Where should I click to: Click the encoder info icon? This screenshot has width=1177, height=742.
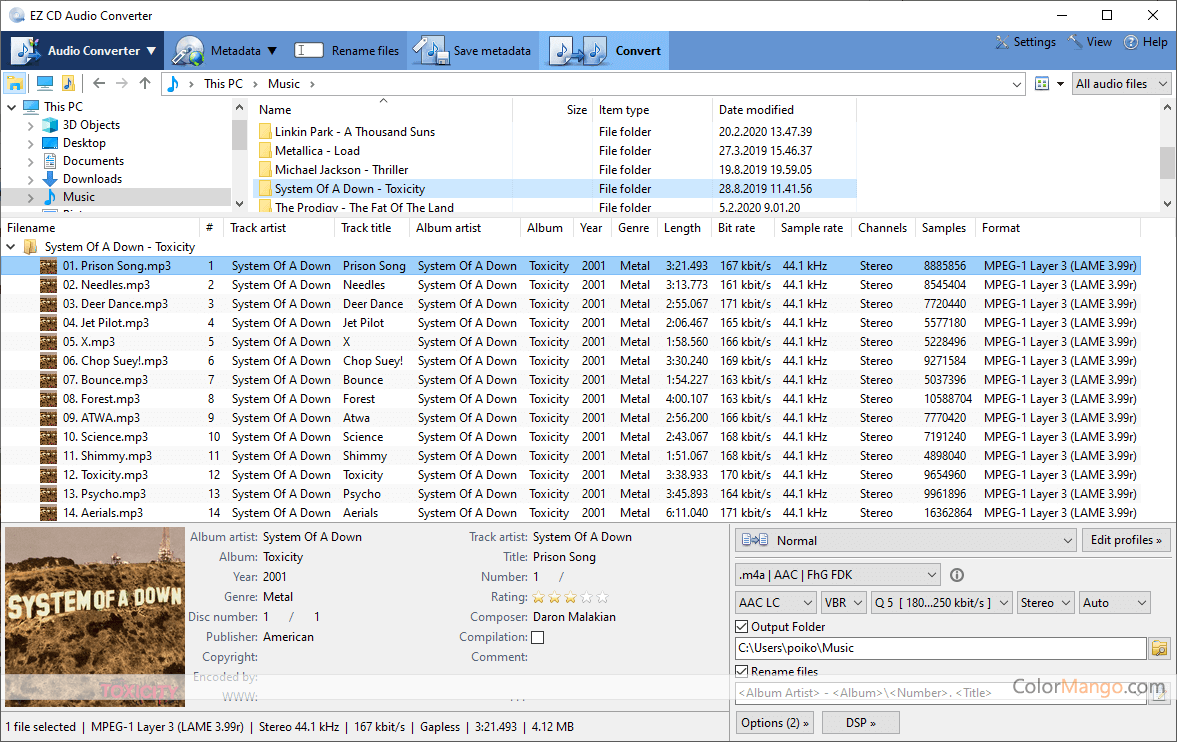pos(957,575)
